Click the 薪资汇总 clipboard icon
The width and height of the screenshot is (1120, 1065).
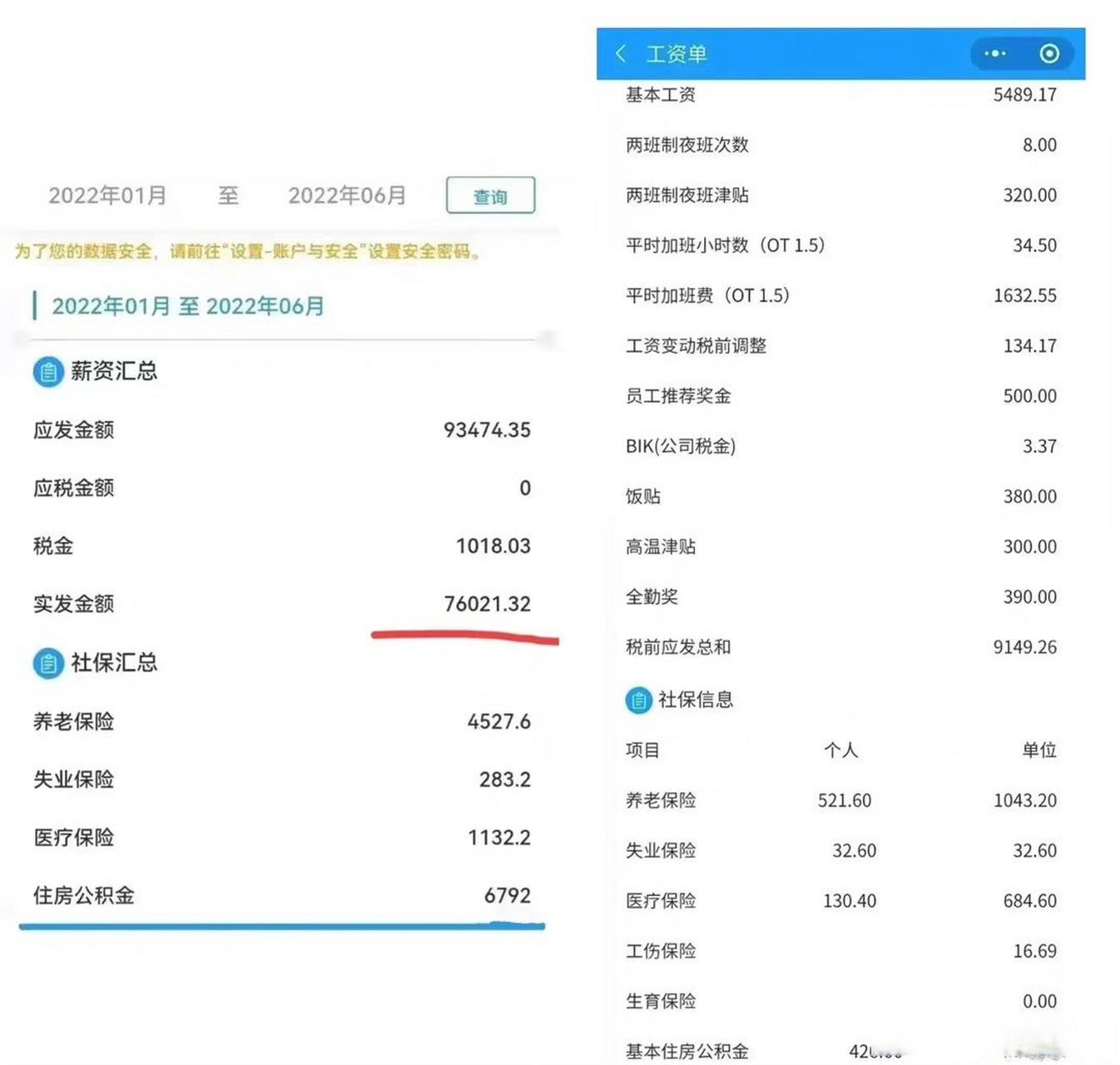click(x=48, y=371)
